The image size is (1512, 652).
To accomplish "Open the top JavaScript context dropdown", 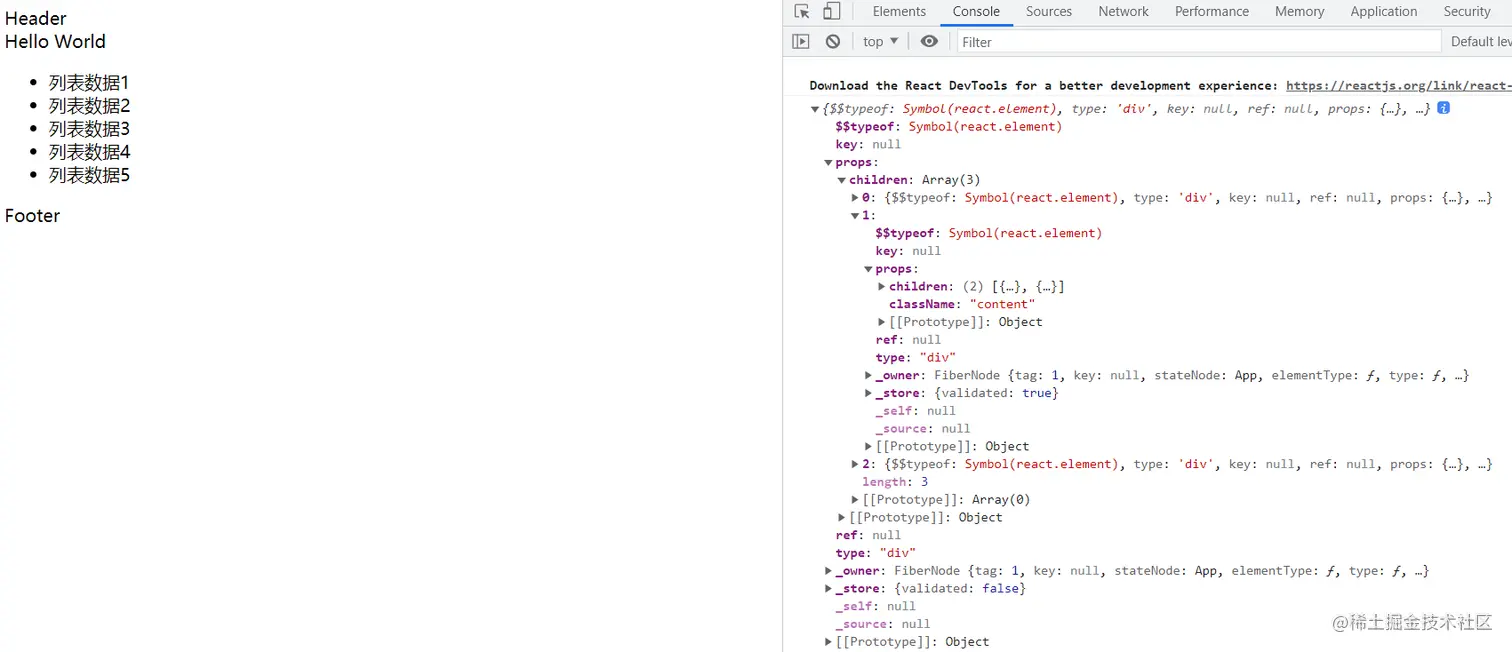I will [880, 41].
